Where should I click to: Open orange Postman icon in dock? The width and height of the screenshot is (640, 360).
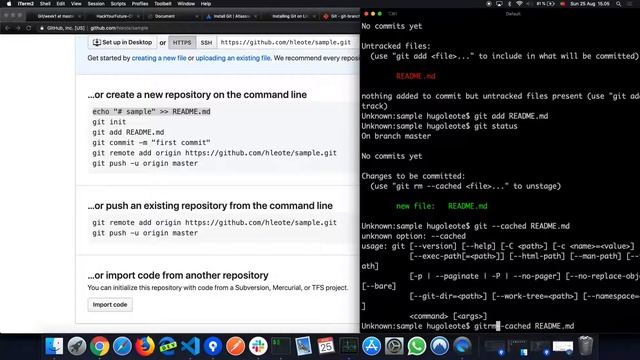pyautogui.click(x=236, y=346)
